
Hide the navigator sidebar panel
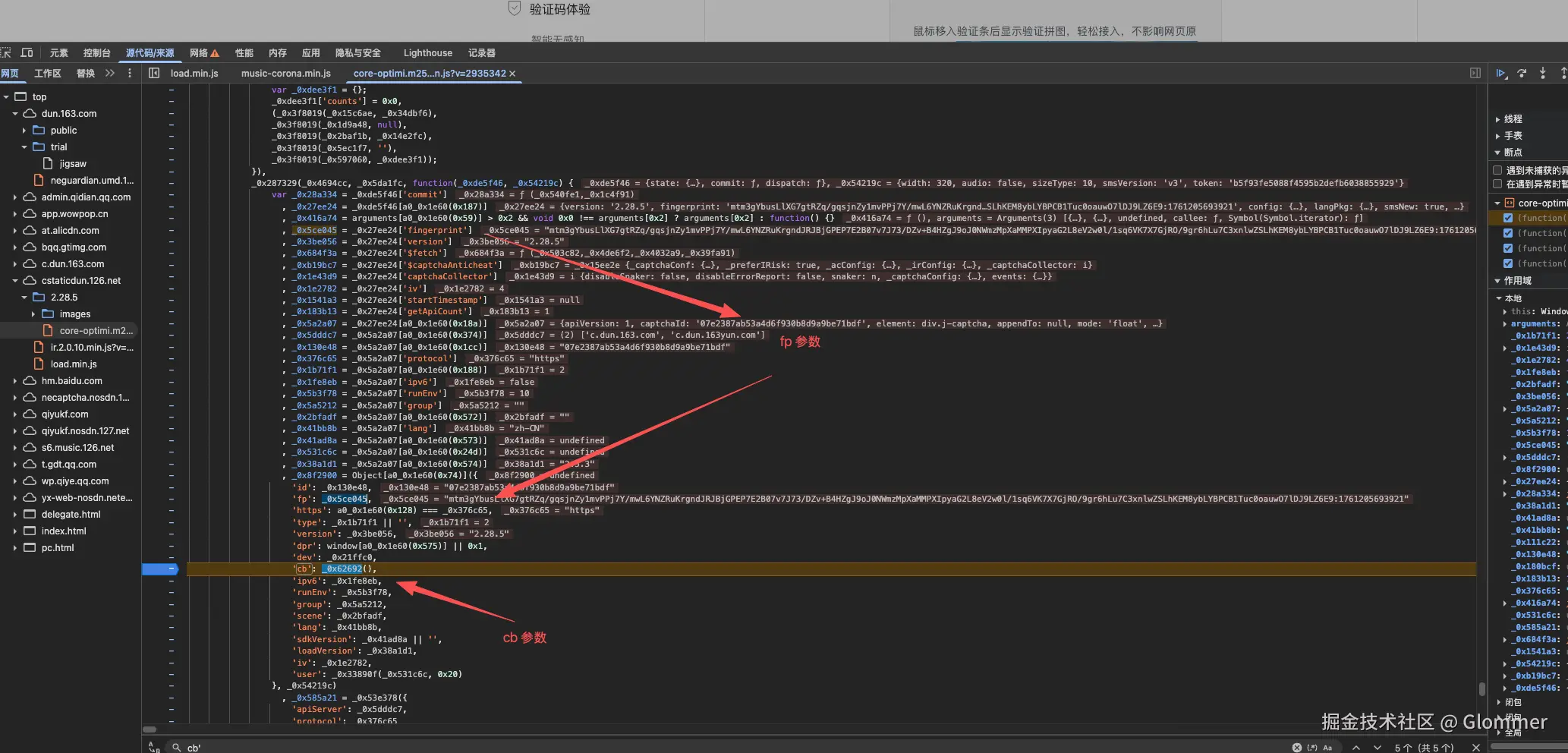pos(154,73)
